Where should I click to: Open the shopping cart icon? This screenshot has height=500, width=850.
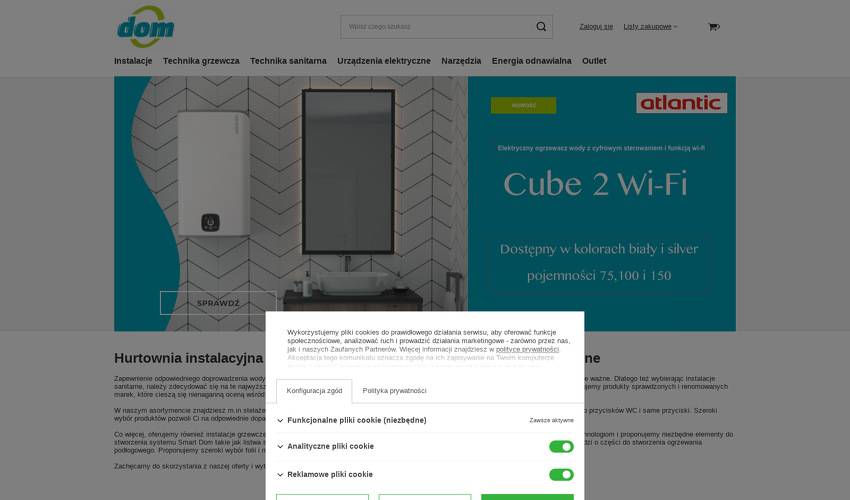pyautogui.click(x=714, y=27)
